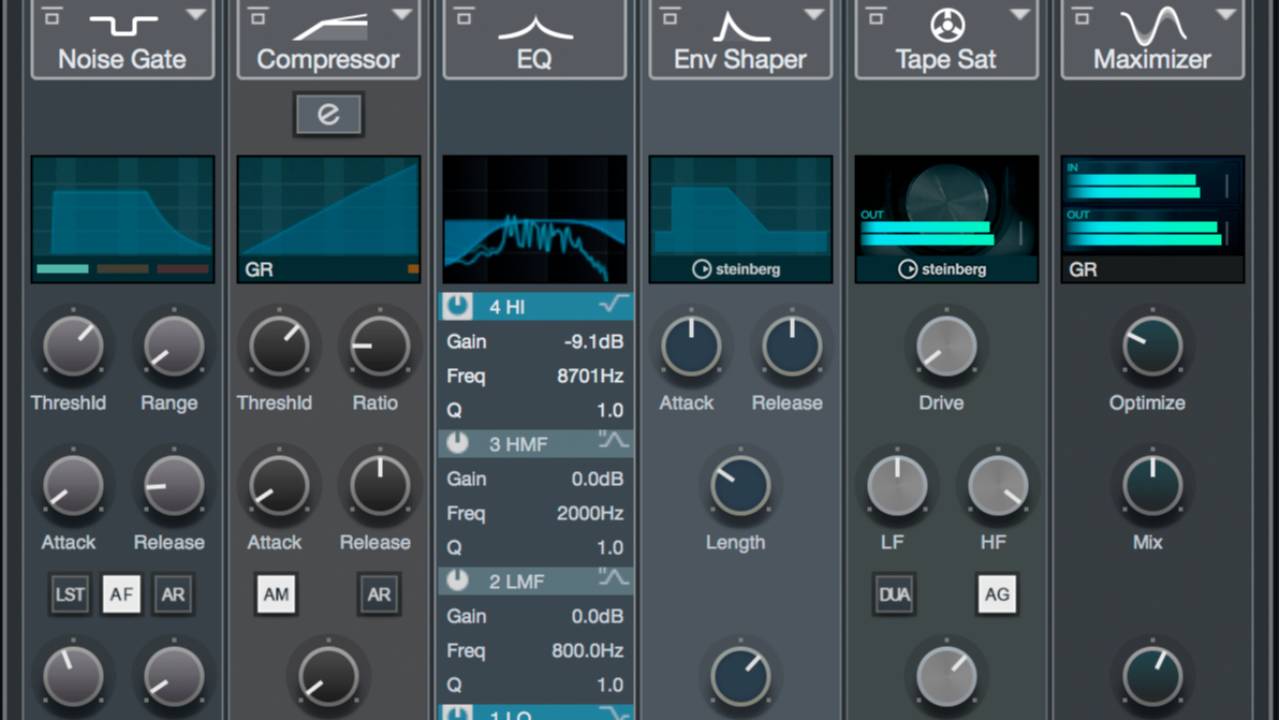Click the small square icon in the EQ header
Screen dimensions: 1280x720
pos(464,15)
